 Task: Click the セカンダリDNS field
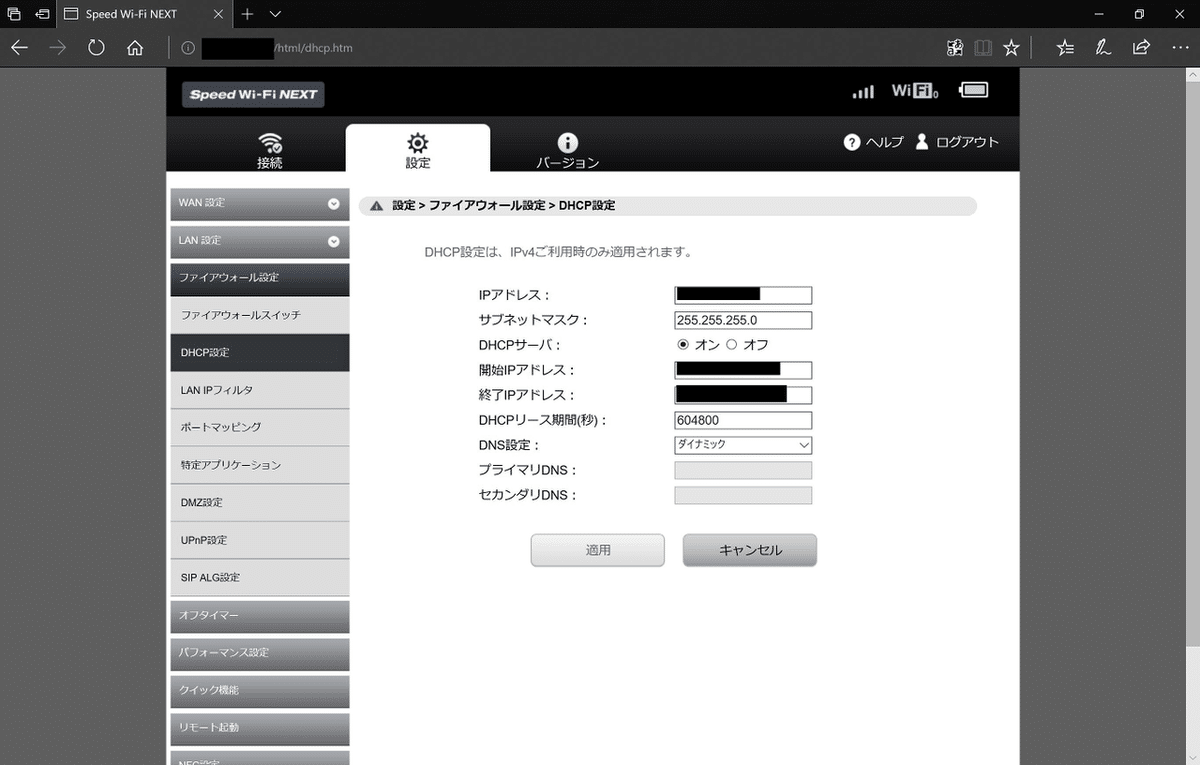pos(743,495)
